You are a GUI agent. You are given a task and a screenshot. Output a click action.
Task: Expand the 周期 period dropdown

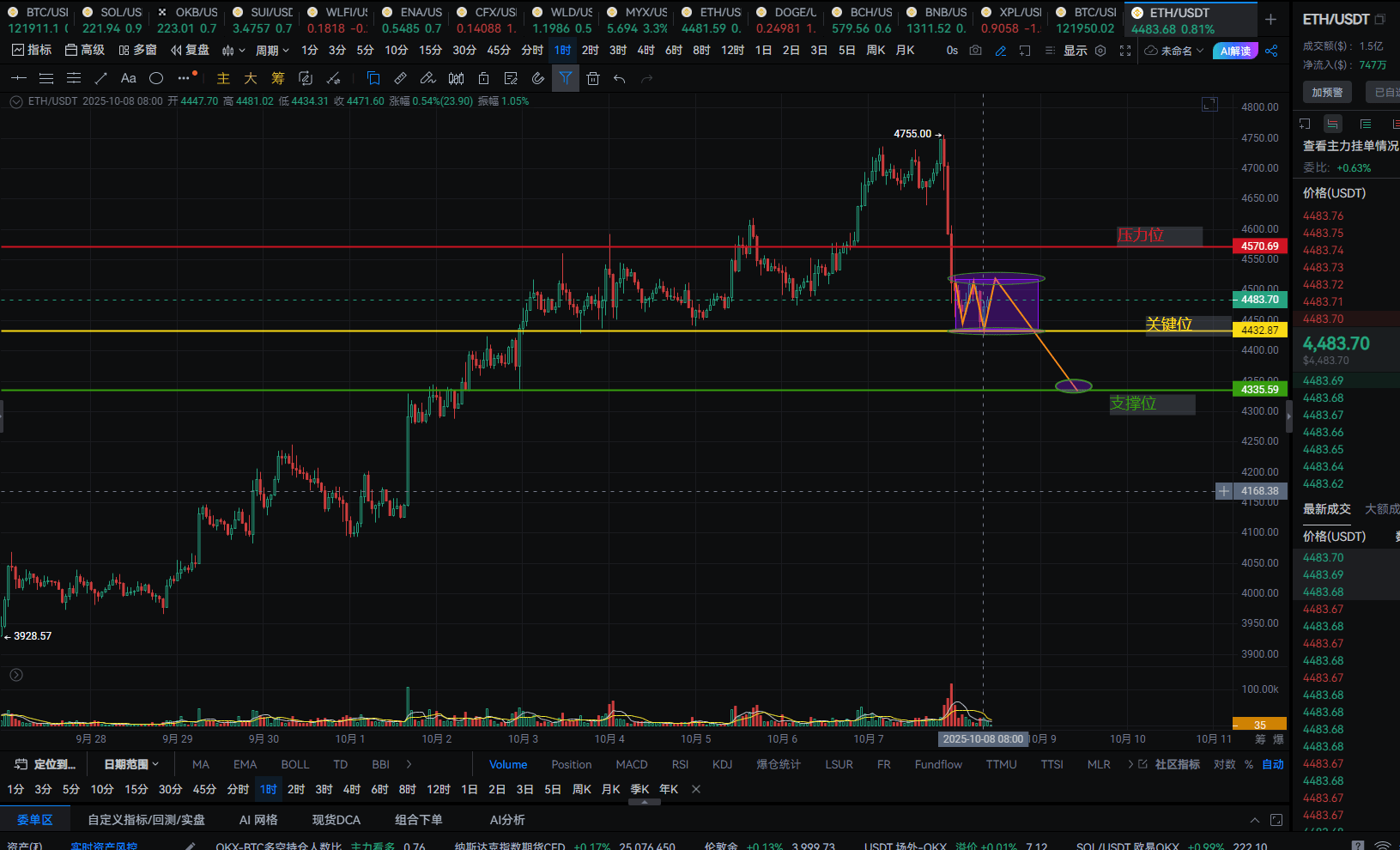click(x=272, y=51)
